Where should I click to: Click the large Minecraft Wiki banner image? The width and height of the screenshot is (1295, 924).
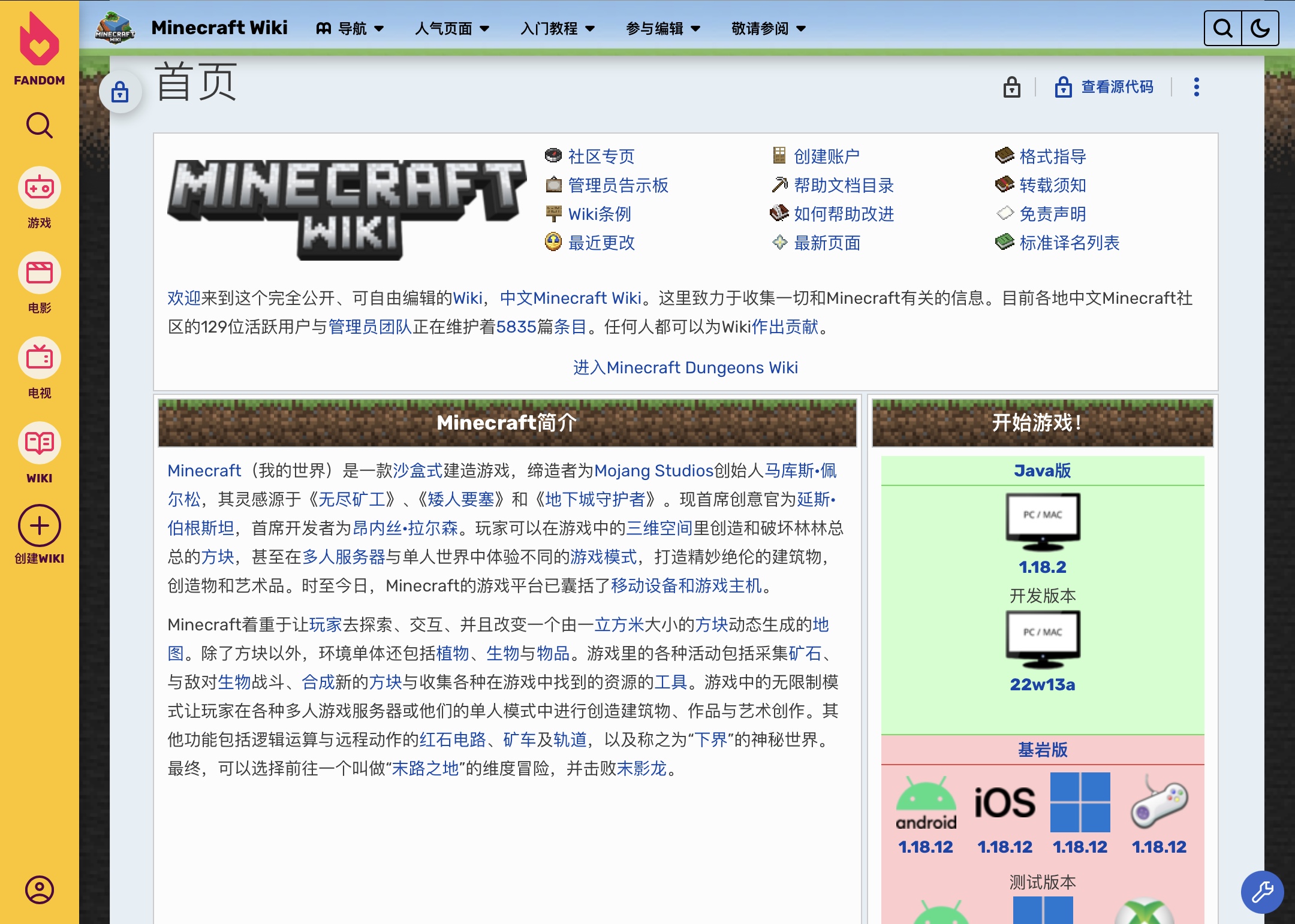(347, 209)
